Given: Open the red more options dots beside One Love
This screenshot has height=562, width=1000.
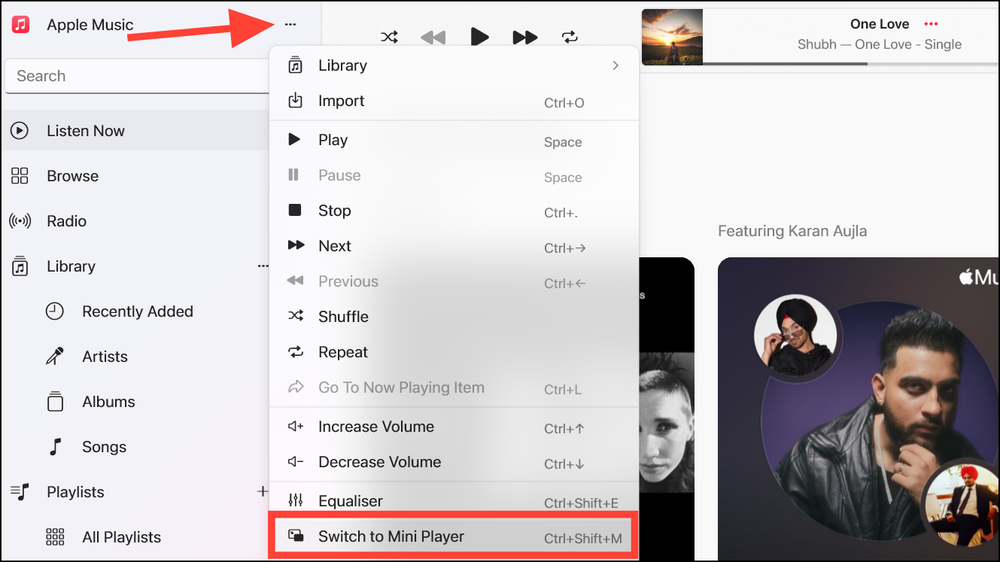Looking at the screenshot, I should 931,24.
